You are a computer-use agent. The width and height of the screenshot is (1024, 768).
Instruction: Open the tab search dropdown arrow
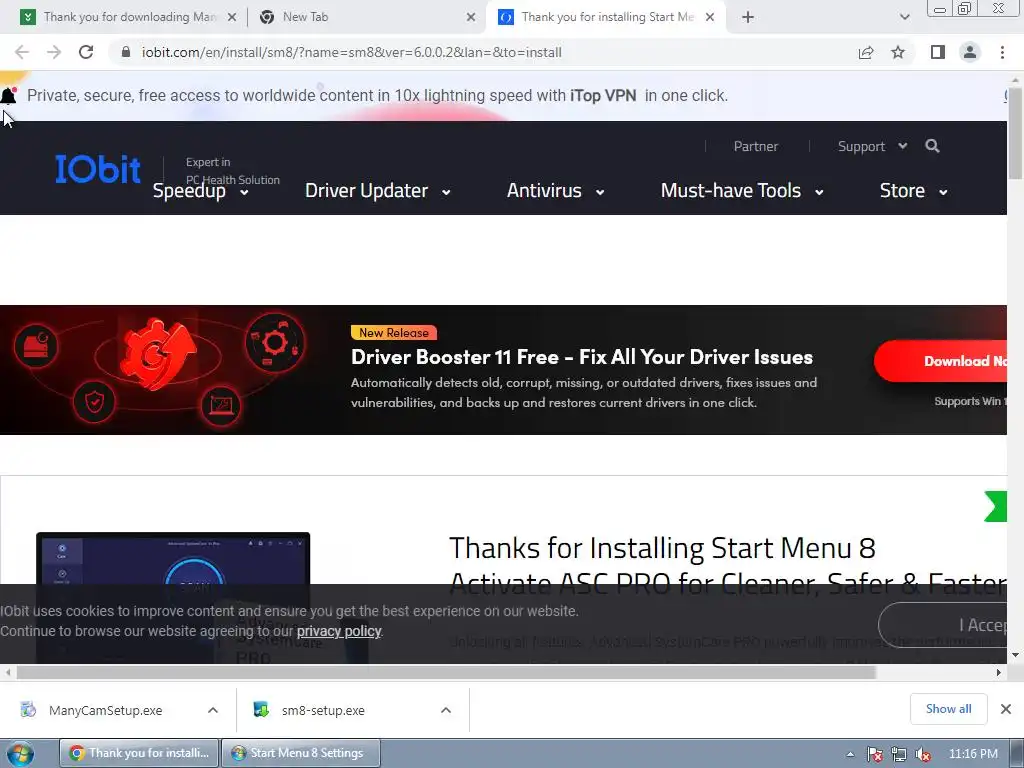pyautogui.click(x=904, y=18)
